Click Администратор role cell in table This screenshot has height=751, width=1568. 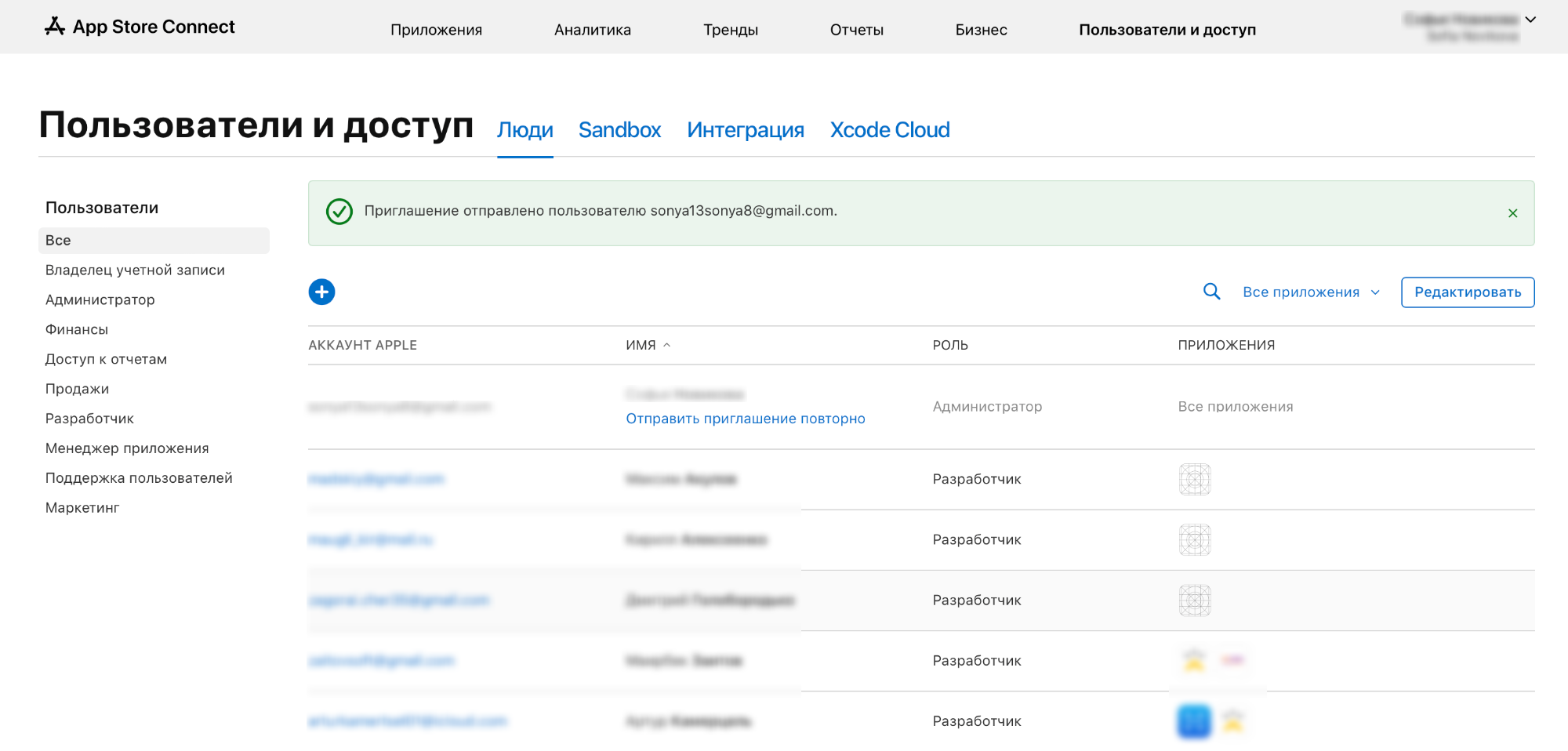point(987,407)
